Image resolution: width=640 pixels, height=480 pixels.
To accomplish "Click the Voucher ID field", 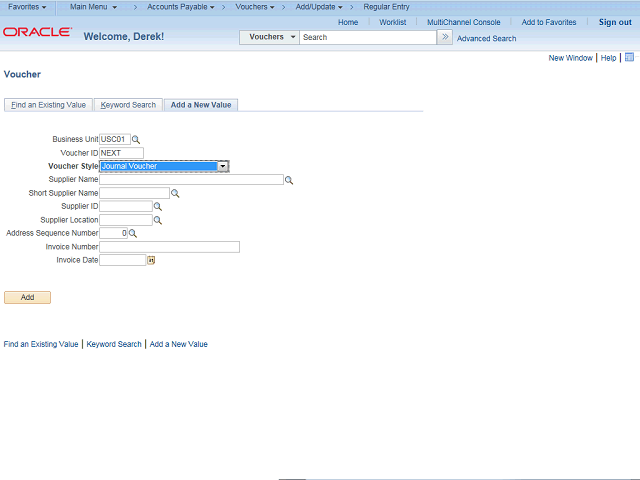I will pyautogui.click(x=121, y=153).
